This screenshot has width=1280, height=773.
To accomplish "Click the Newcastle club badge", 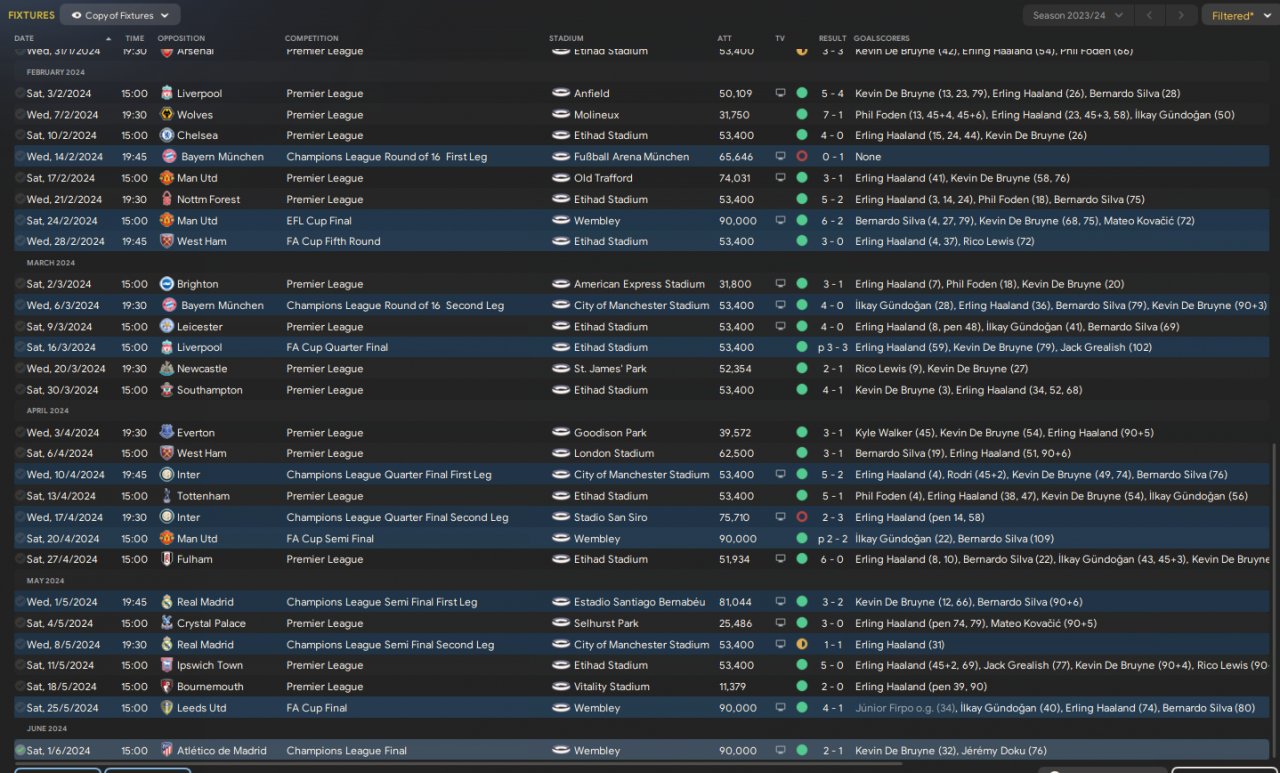I will pos(167,369).
